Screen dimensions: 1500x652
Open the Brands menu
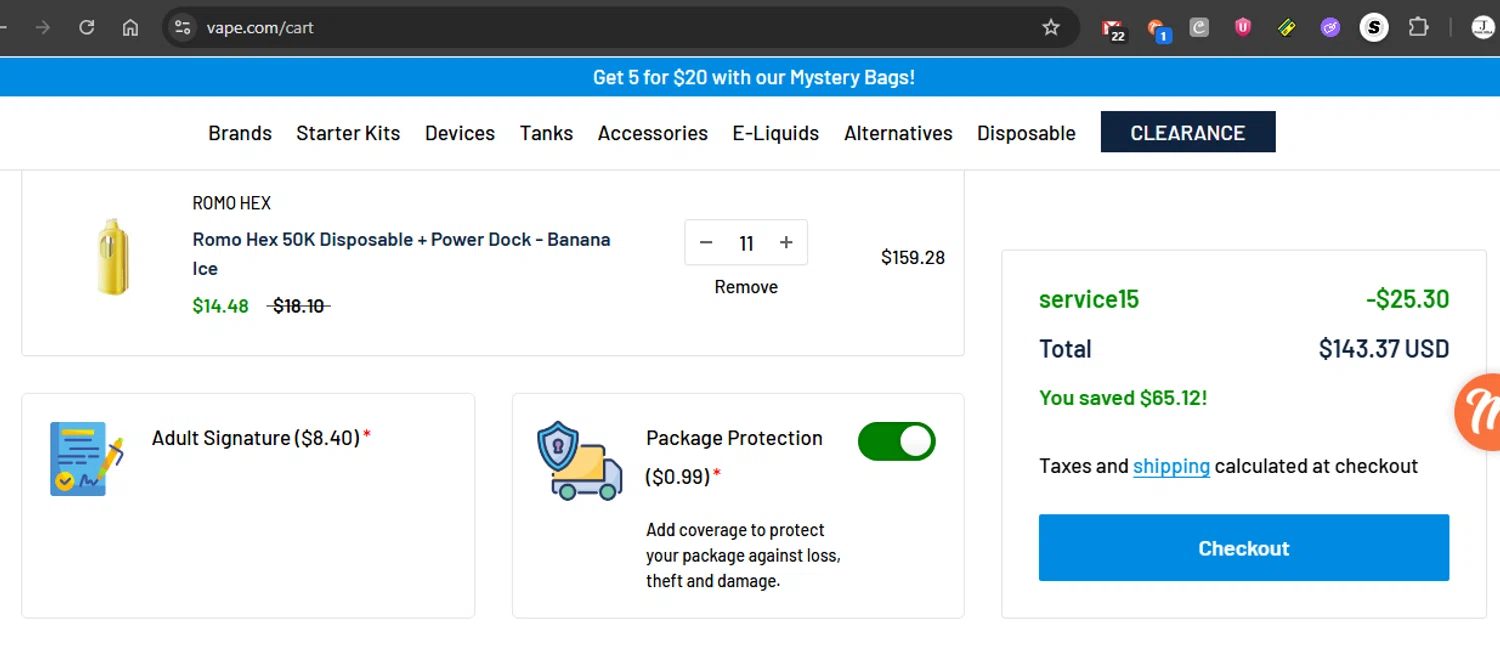pyautogui.click(x=240, y=133)
